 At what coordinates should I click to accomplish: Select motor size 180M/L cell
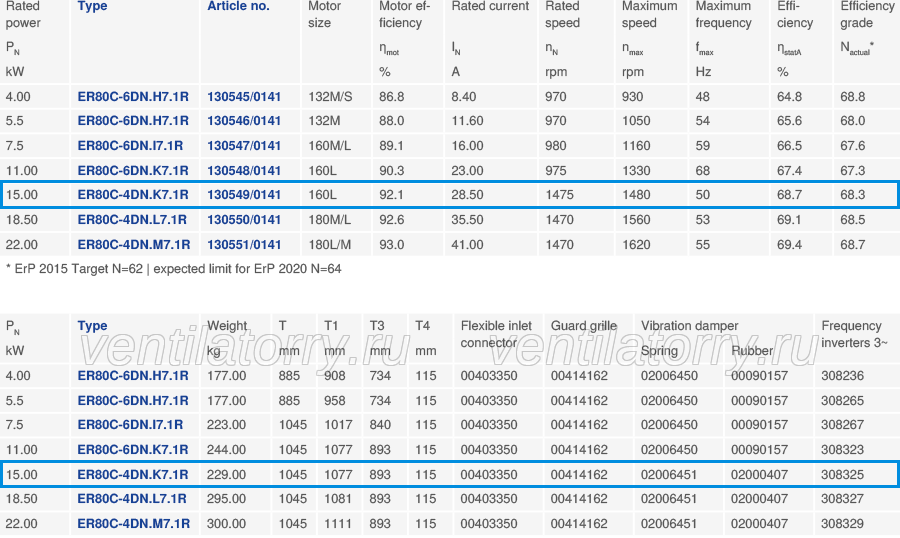(x=329, y=220)
